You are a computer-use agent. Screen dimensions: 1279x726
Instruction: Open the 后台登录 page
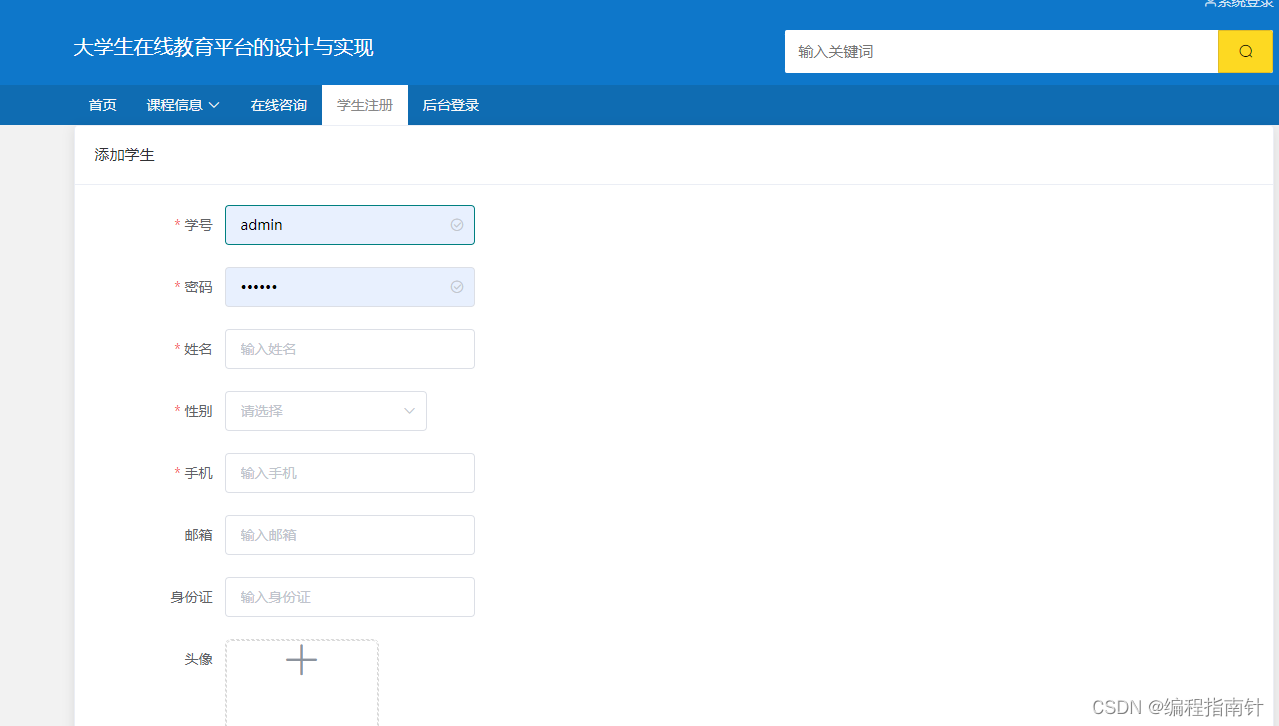pos(450,104)
